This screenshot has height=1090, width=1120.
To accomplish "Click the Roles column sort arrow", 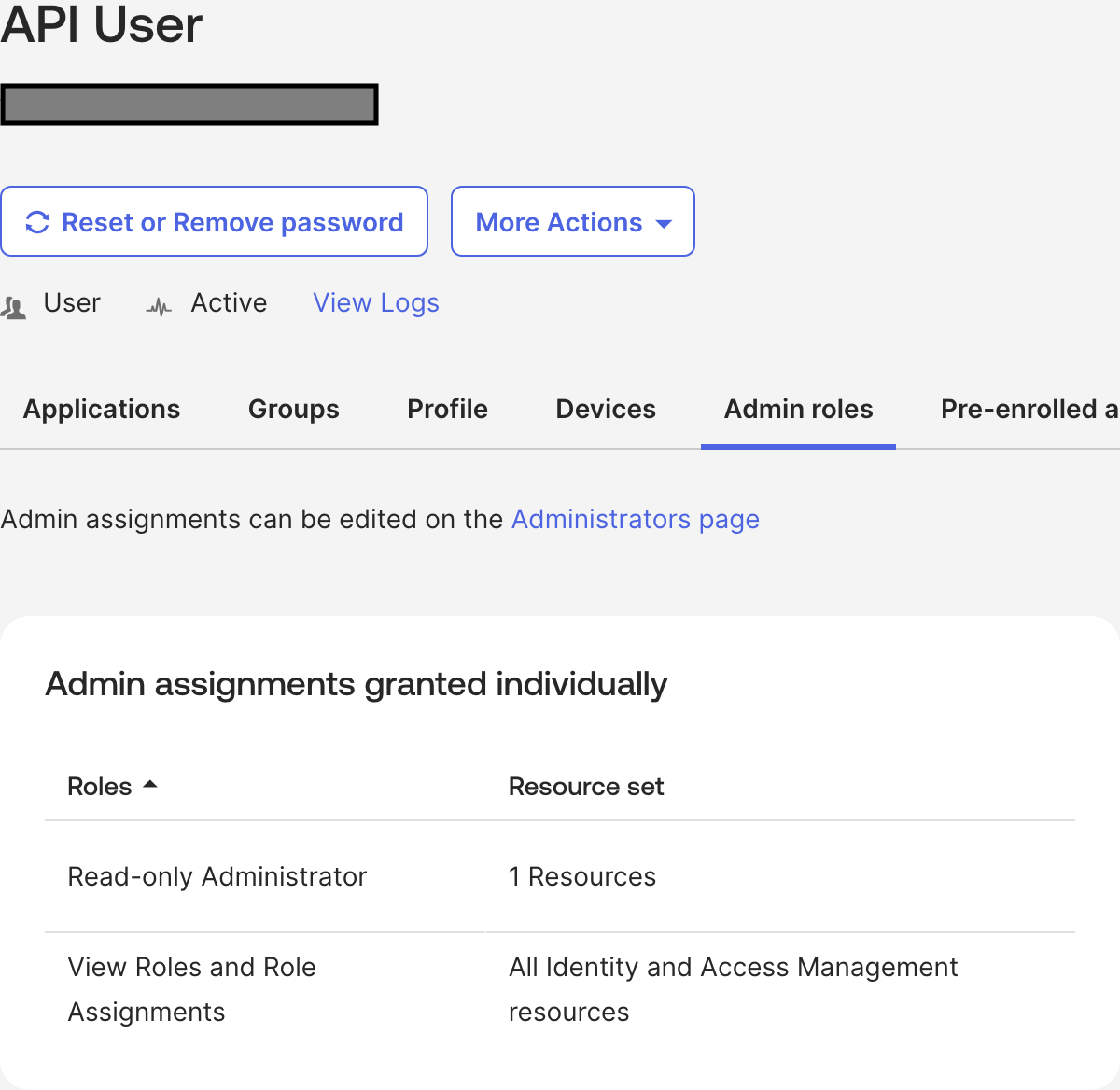I will [150, 786].
